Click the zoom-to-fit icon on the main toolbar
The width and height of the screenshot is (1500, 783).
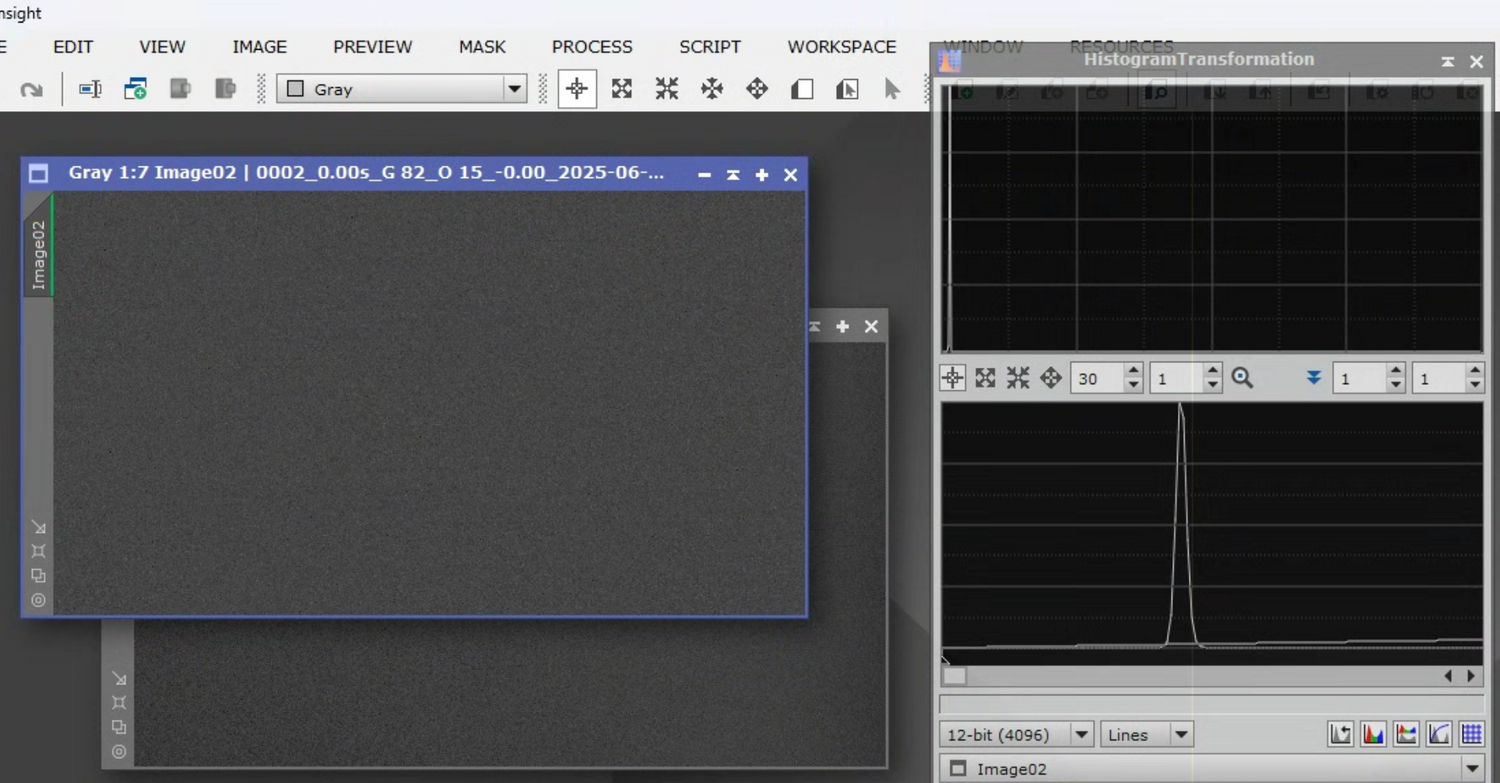point(621,89)
